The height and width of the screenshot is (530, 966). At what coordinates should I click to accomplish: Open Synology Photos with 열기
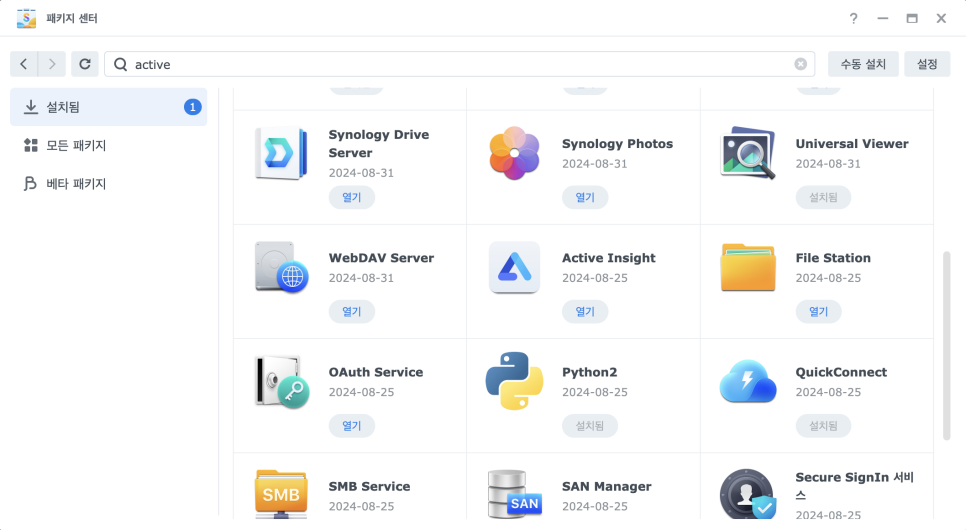[x=585, y=197]
